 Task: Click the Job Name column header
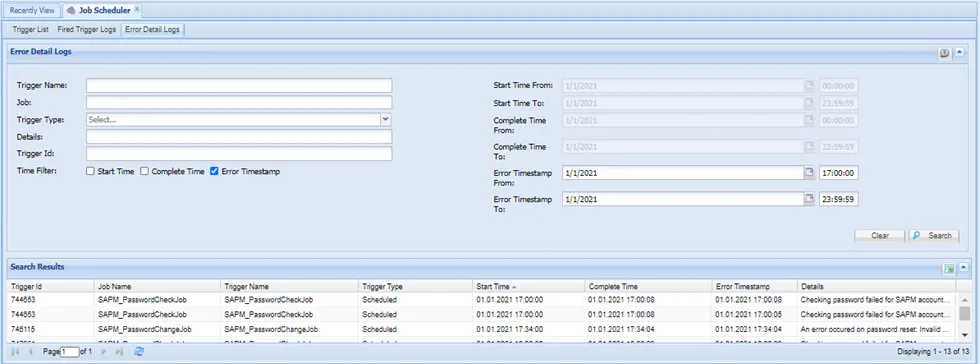tap(157, 286)
